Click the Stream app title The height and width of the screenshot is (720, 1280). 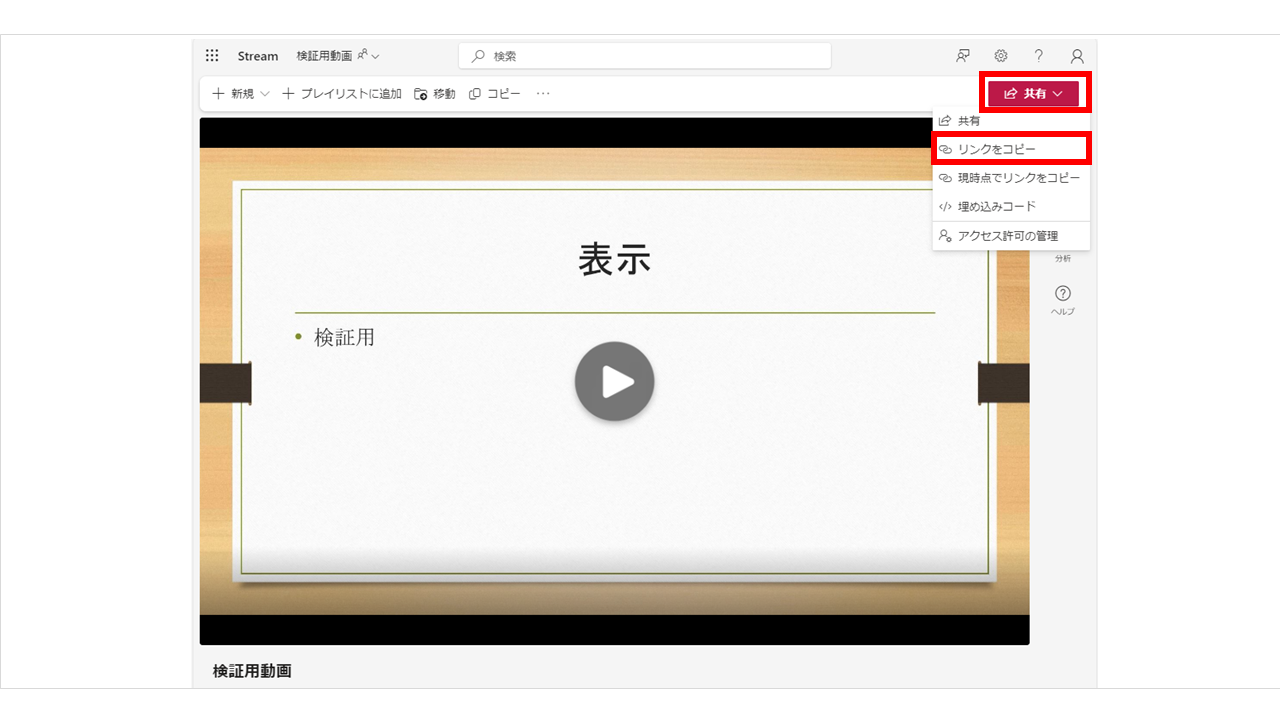coord(258,56)
